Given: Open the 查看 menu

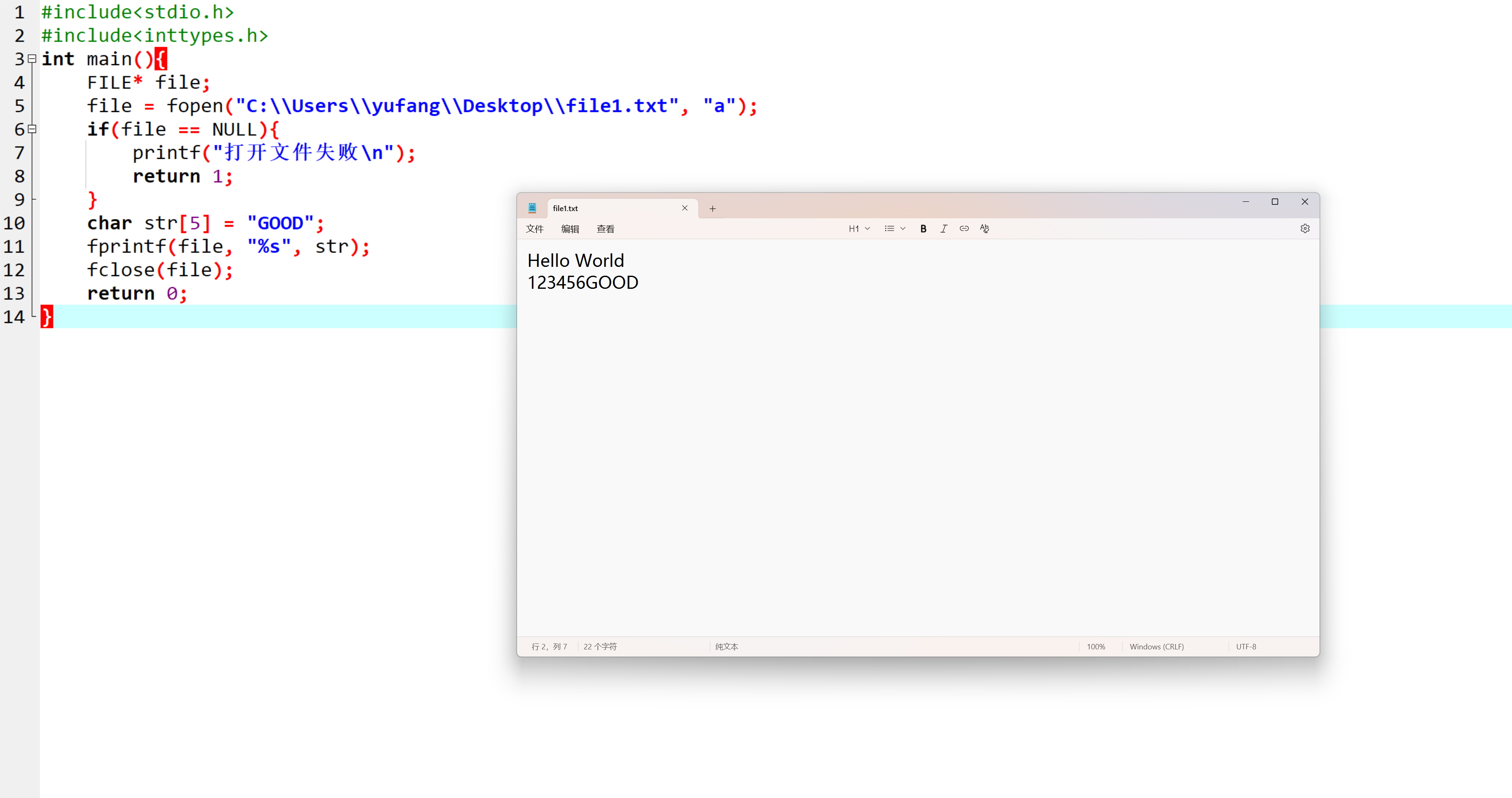Looking at the screenshot, I should pyautogui.click(x=605, y=229).
